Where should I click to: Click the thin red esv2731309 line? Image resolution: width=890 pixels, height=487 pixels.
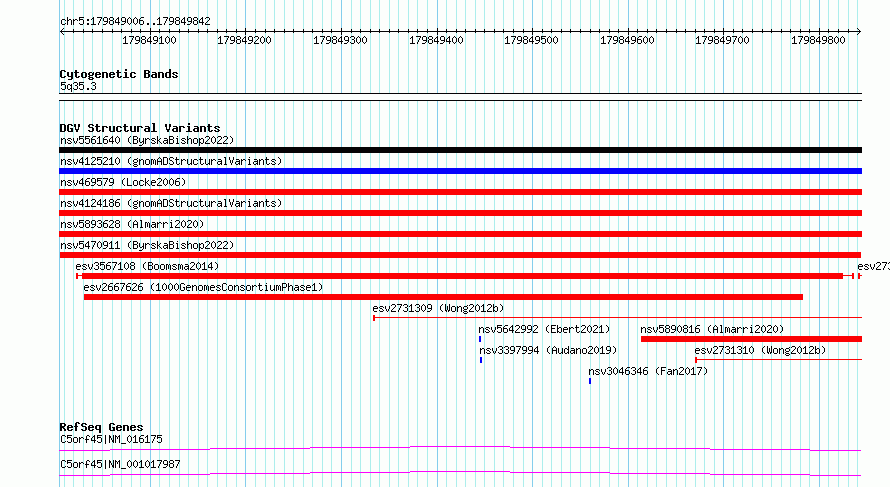[x=618, y=317]
